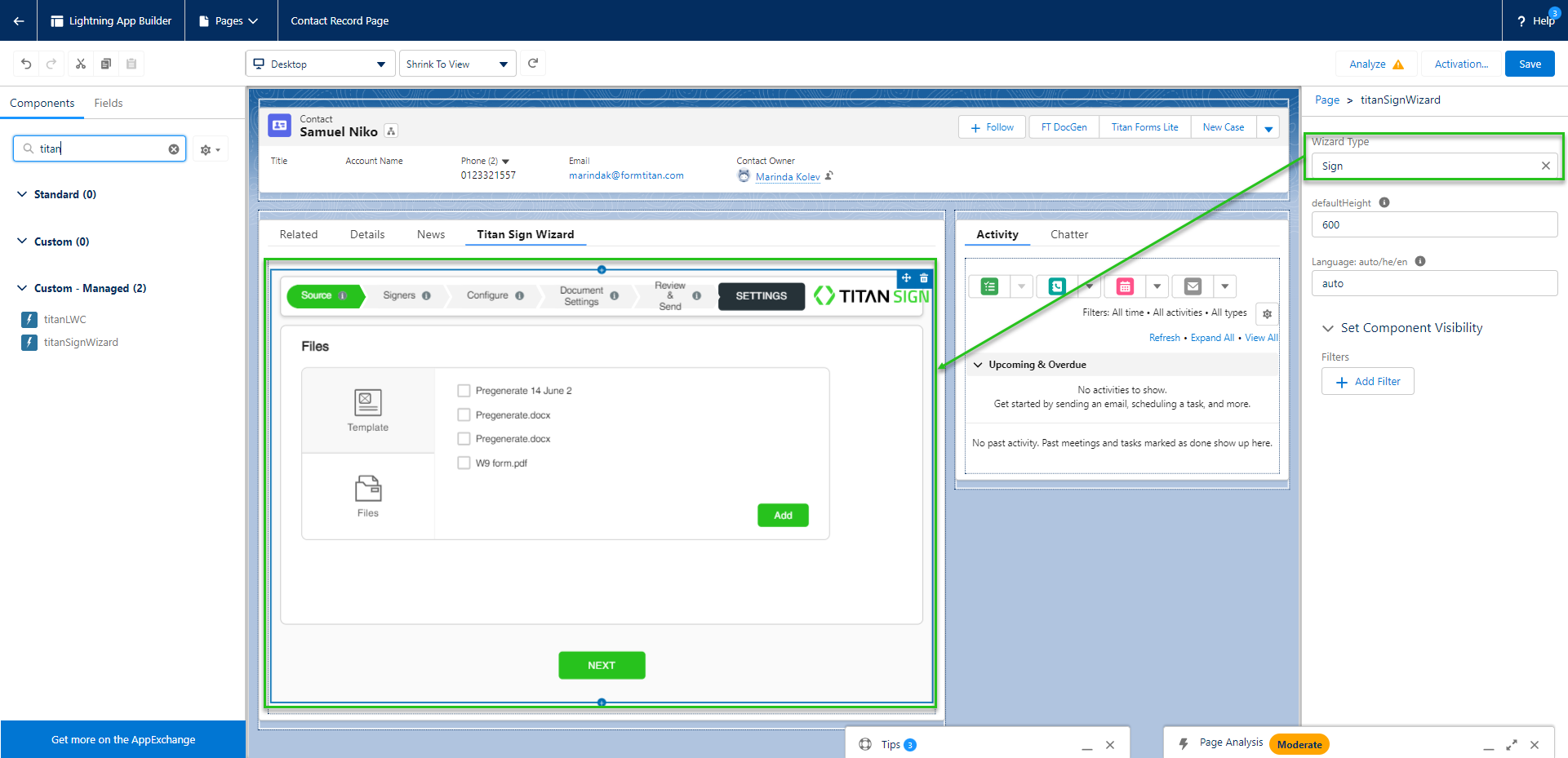The height and width of the screenshot is (758, 1568).
Task: Select the Signers wizard step
Action: point(406,295)
